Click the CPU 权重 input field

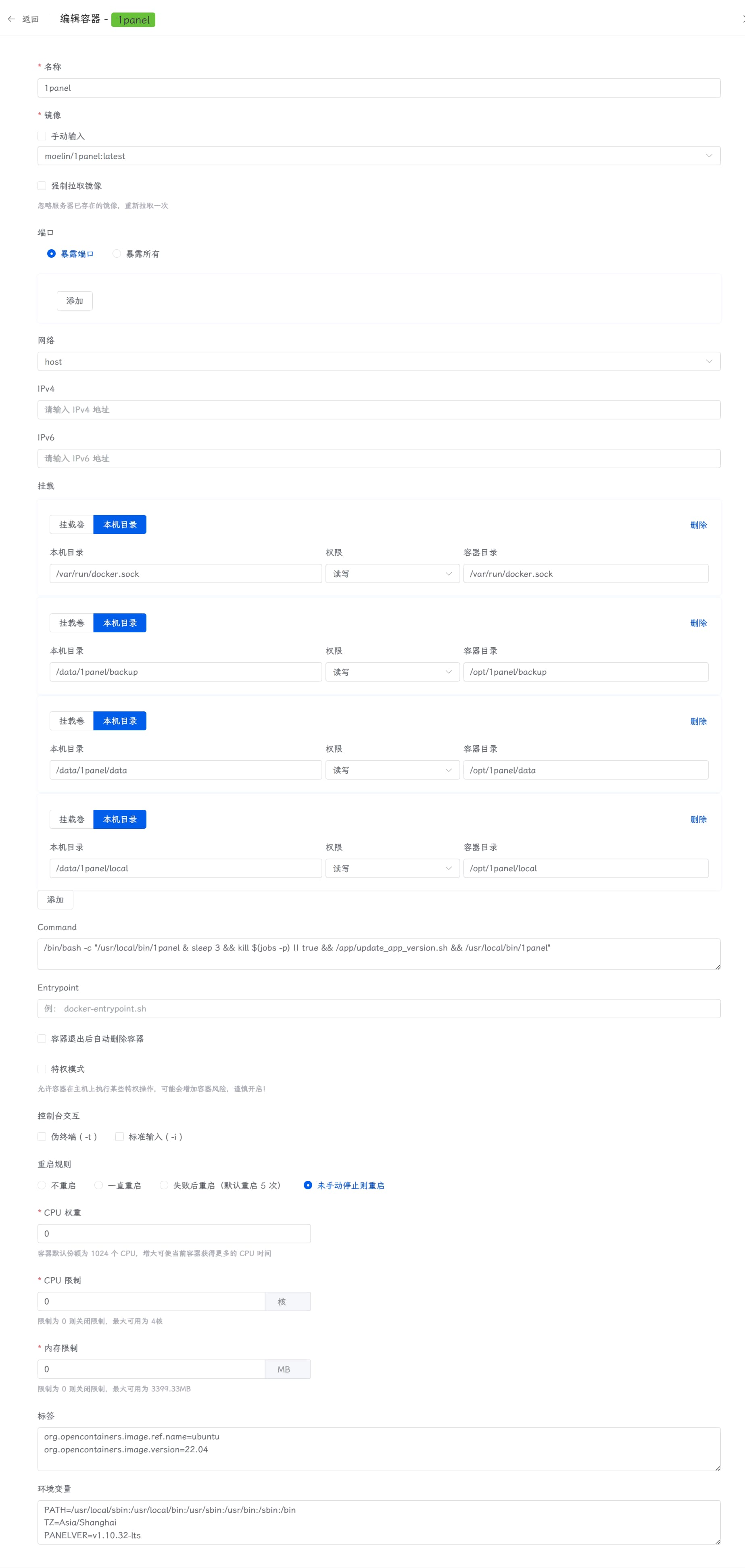click(x=174, y=1234)
